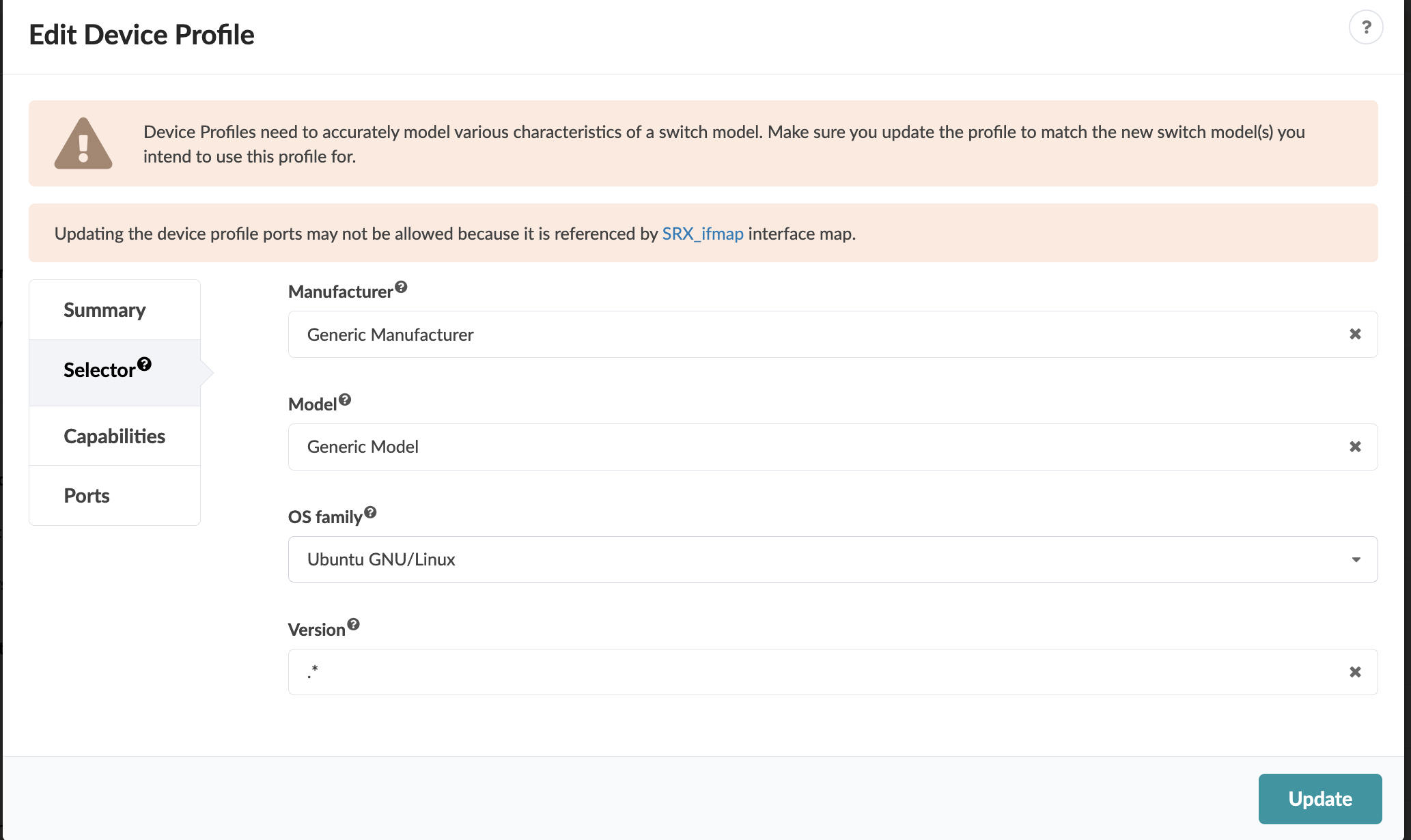This screenshot has height=840, width=1411.
Task: Clear the Model field using its X icon
Action: [x=1355, y=447]
